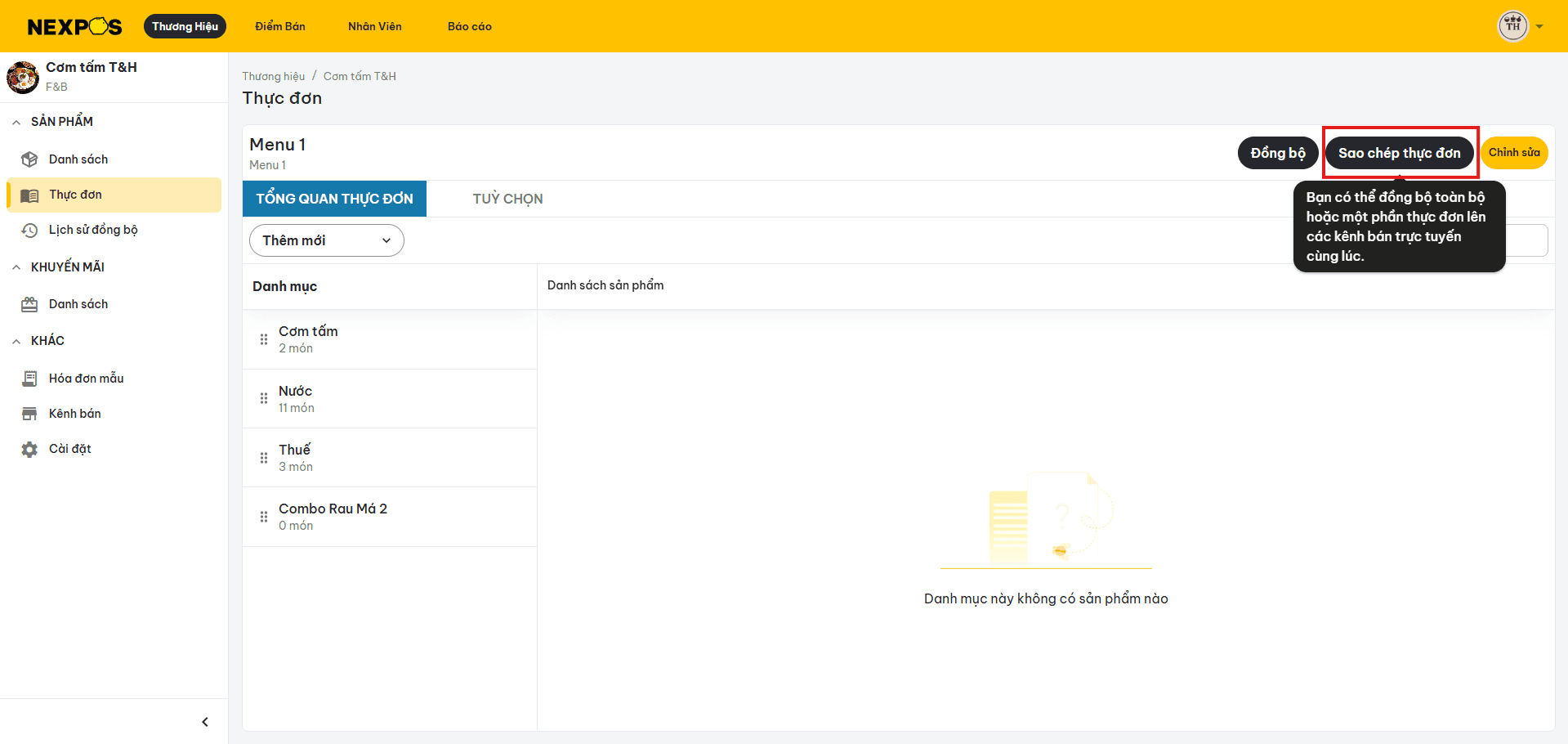Screen dimensions: 1568x744
Task: Click Sao chép thực đơn button
Action: 1399,153
